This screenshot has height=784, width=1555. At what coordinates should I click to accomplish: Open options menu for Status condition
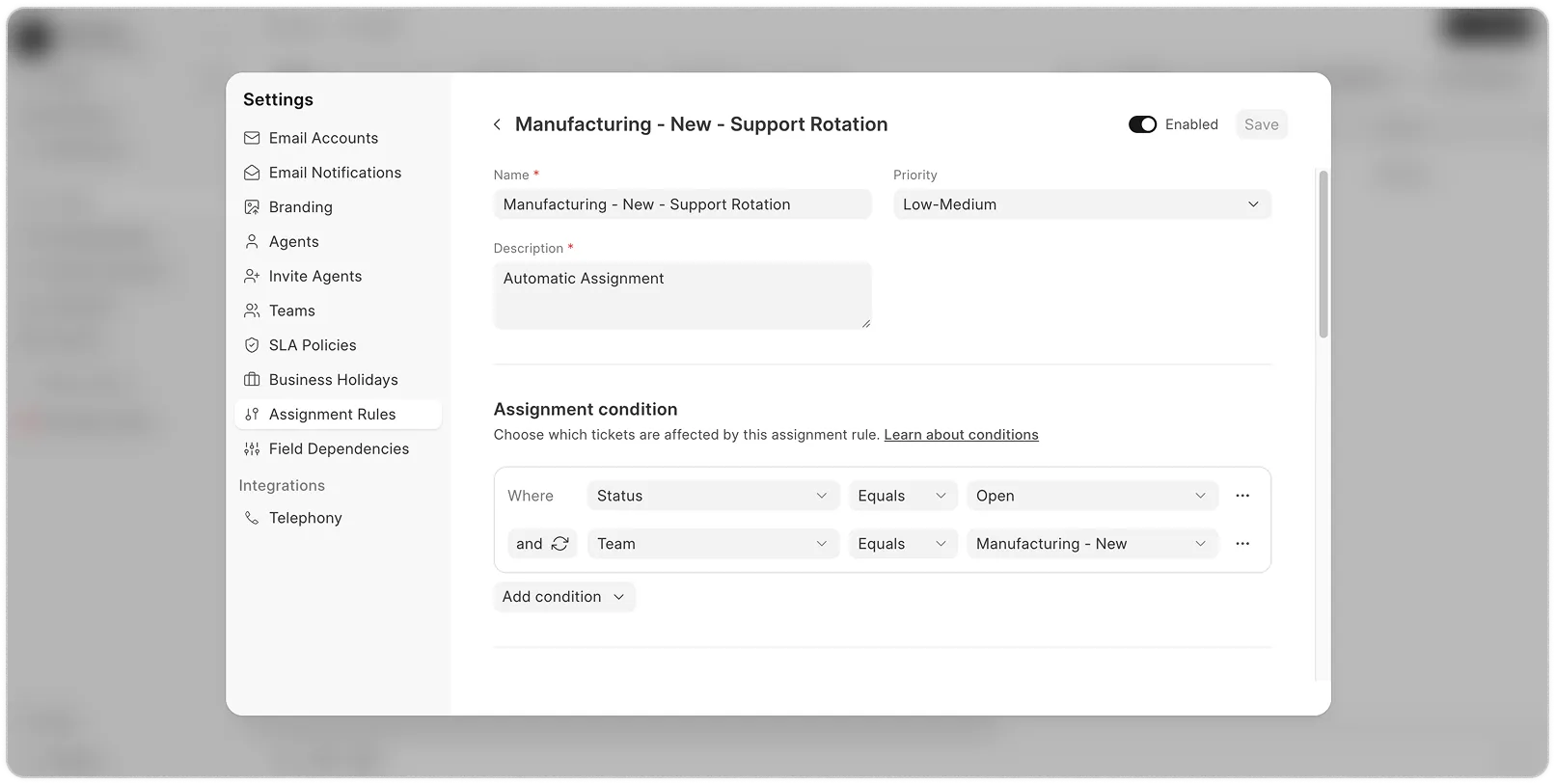point(1242,496)
